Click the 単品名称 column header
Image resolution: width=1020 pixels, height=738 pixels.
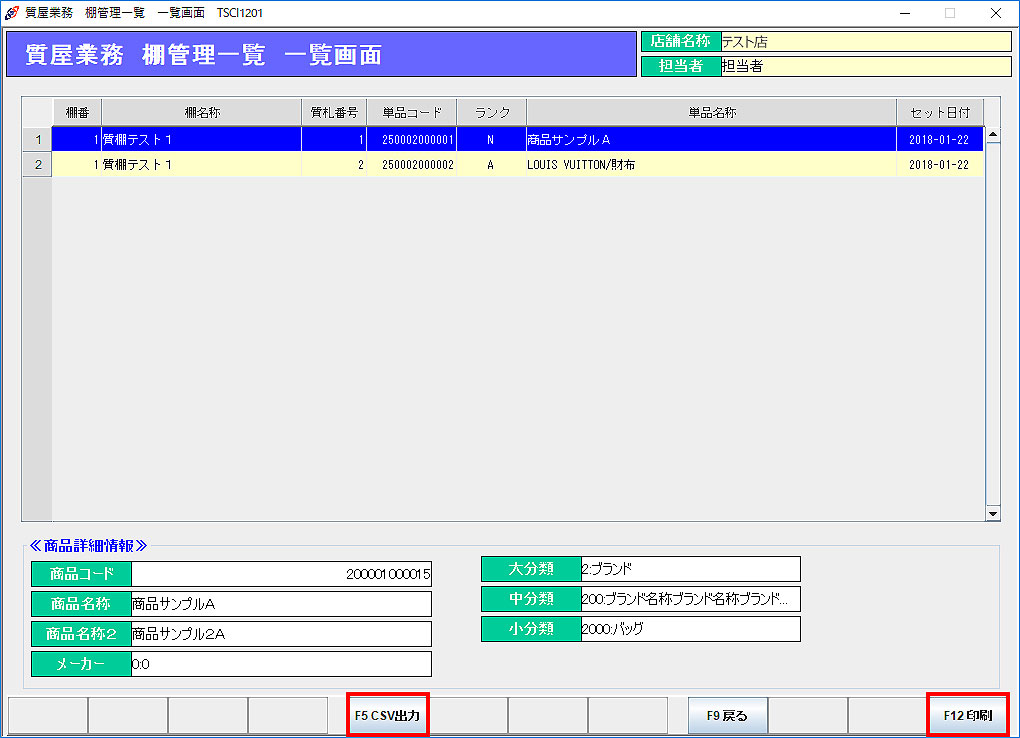point(711,112)
